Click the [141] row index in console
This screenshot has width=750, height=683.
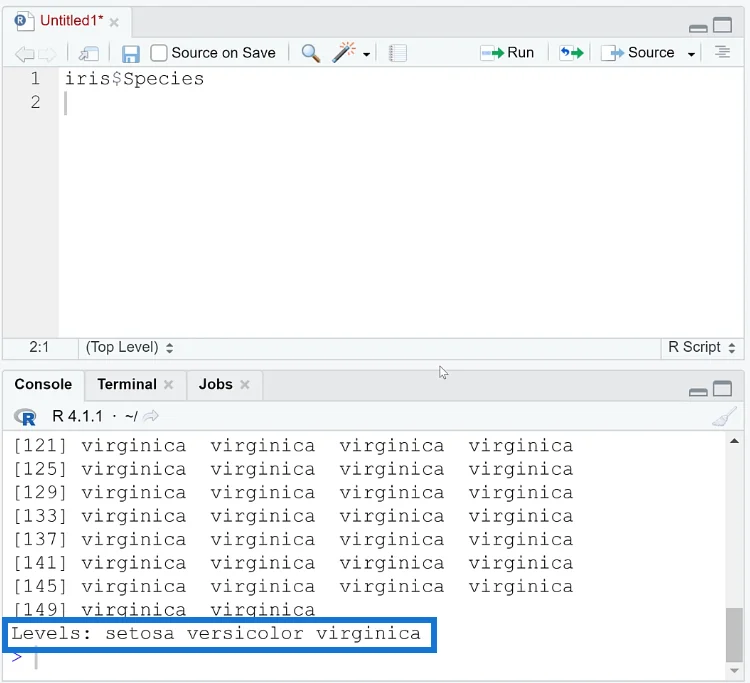pyautogui.click(x=40, y=563)
